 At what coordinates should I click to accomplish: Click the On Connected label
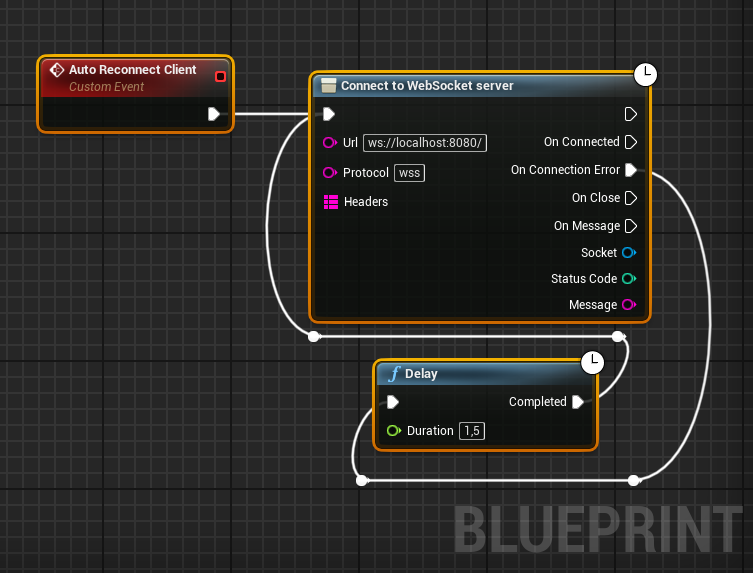pos(582,142)
